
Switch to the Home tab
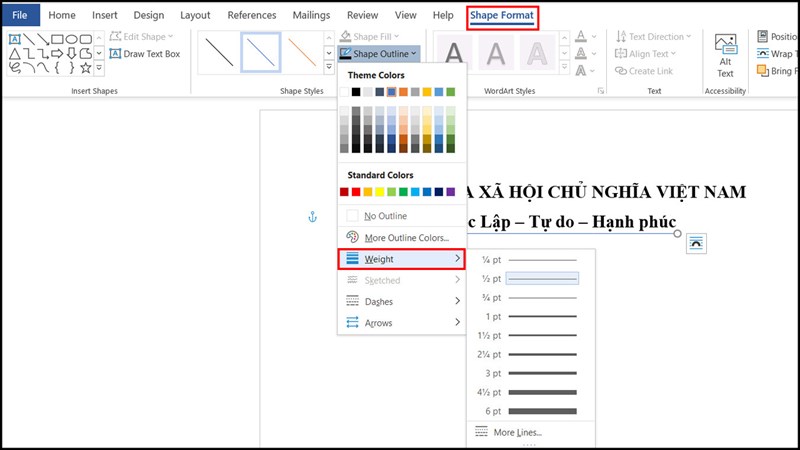pyautogui.click(x=62, y=15)
